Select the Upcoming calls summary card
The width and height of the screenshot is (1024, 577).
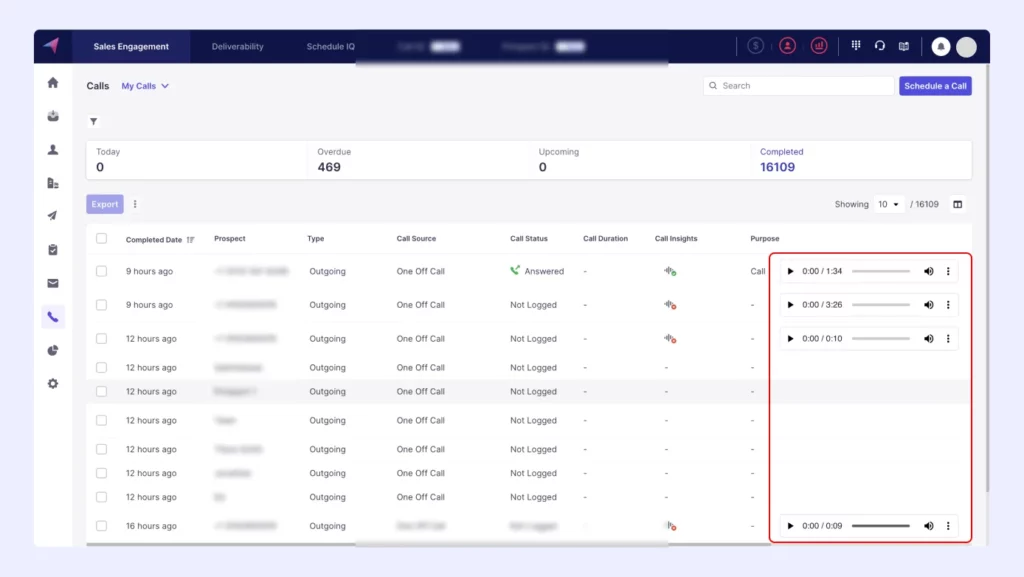point(639,160)
